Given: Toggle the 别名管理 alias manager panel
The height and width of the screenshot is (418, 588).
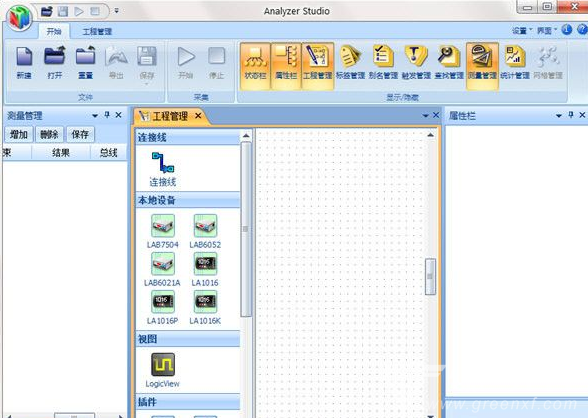Looking at the screenshot, I should pos(383,63).
